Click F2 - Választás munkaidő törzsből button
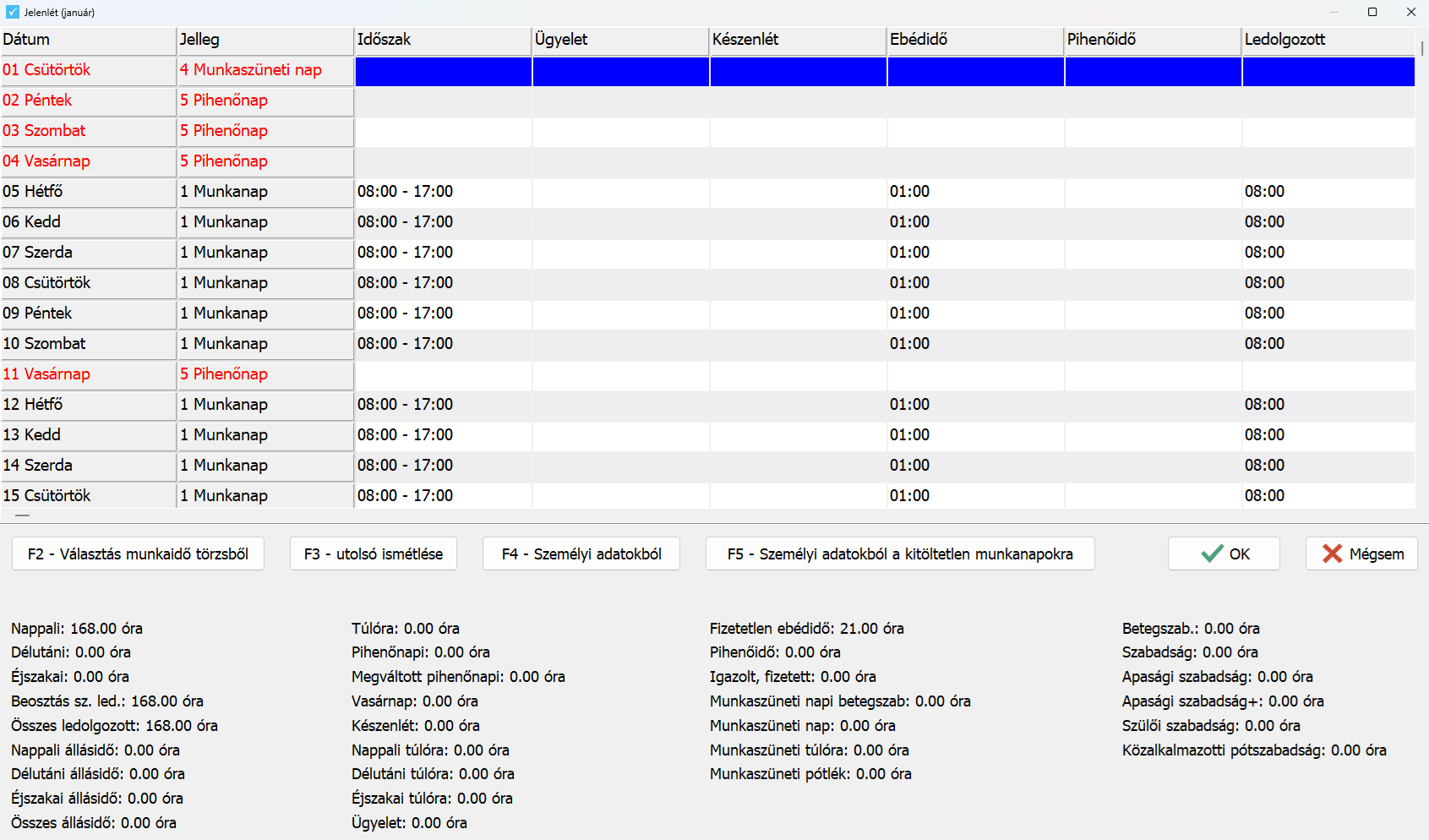This screenshot has height=840, width=1429. click(x=138, y=554)
